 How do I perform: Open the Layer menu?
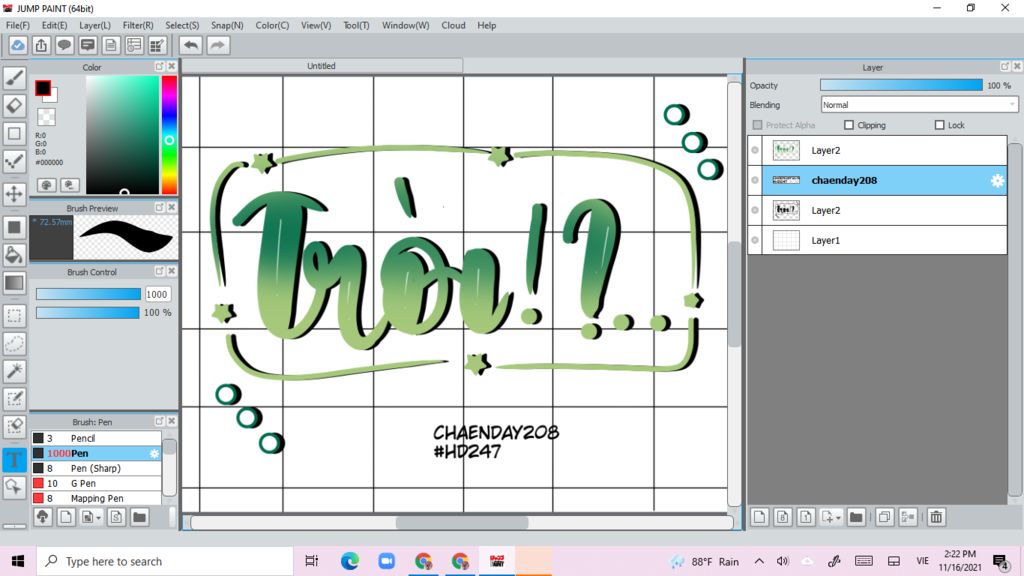tap(95, 25)
